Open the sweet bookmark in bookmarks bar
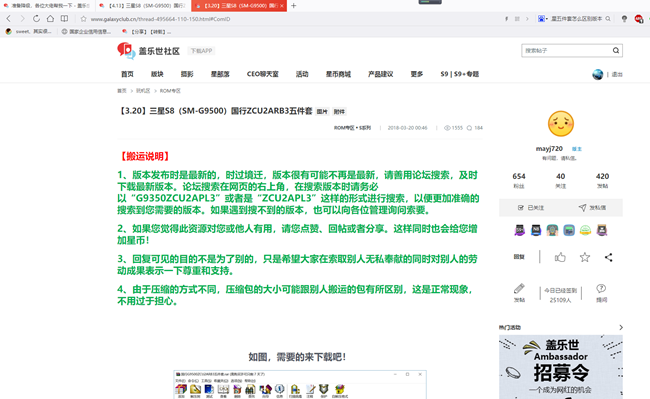This screenshot has height=399, width=650. [29, 31]
